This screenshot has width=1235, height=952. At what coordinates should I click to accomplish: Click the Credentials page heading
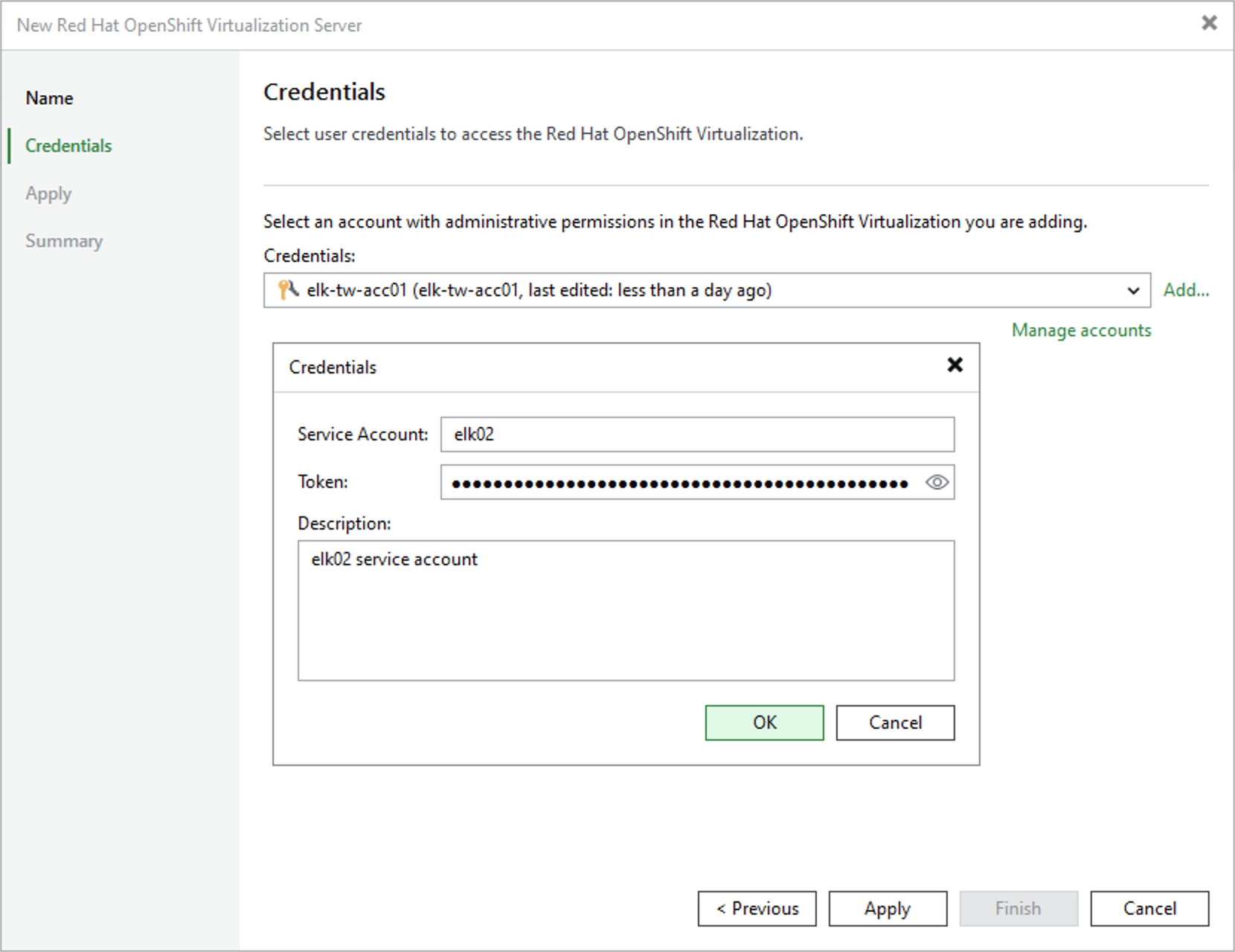(324, 91)
